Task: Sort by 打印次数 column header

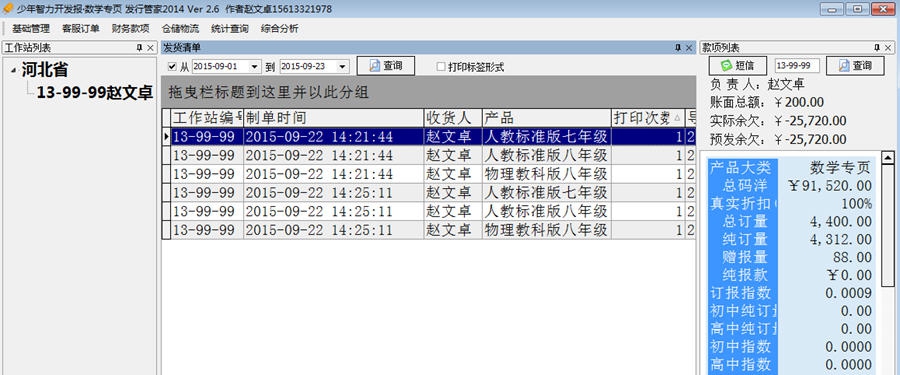Action: pyautogui.click(x=648, y=118)
